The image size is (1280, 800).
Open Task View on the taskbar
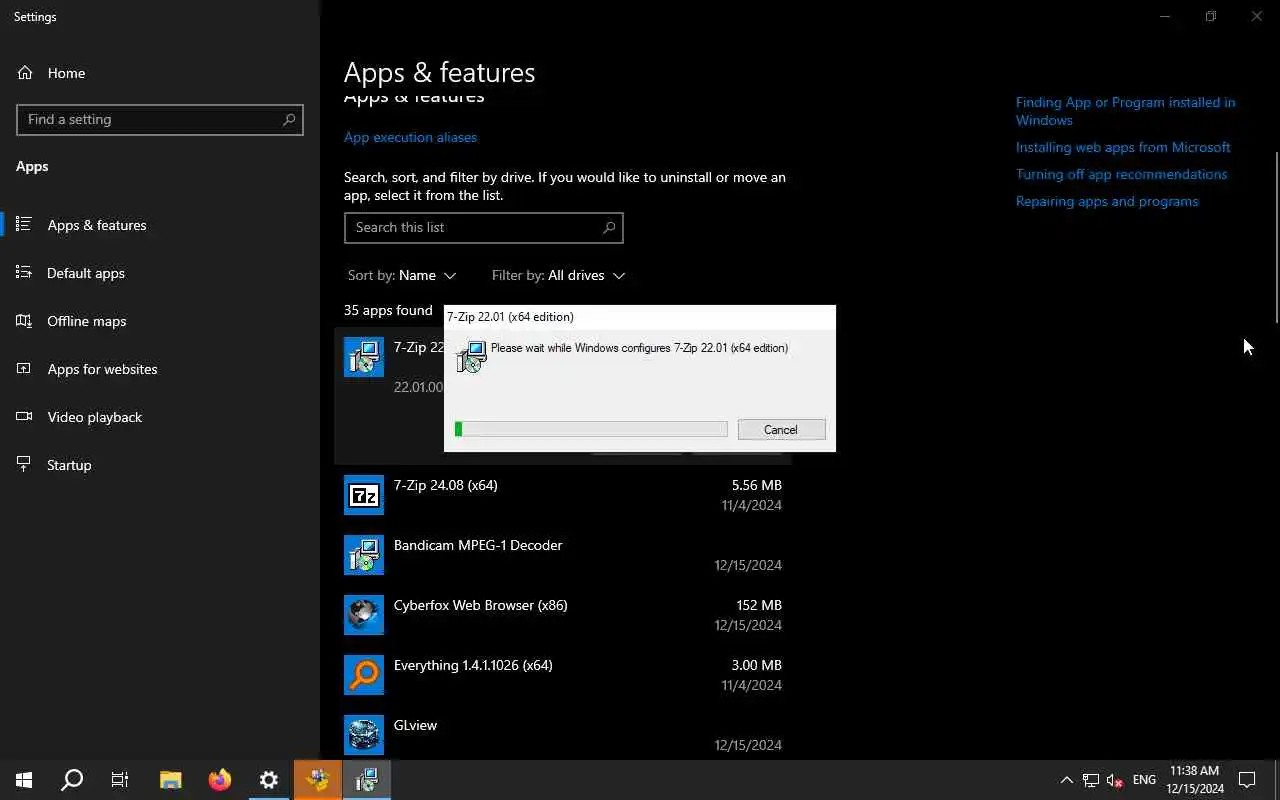[x=120, y=780]
